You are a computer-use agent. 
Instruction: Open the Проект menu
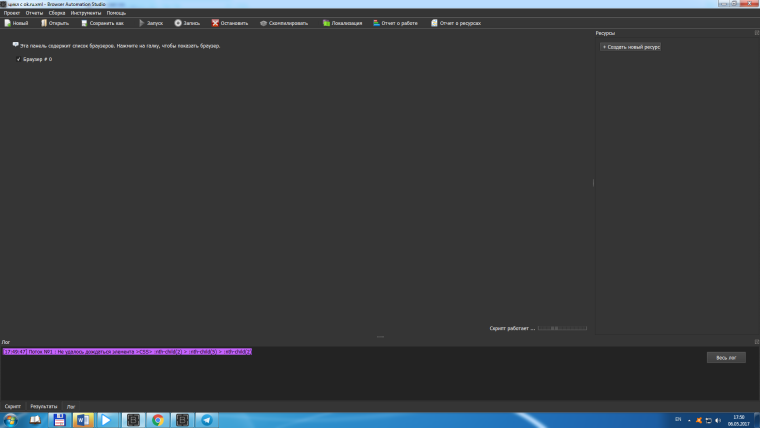point(11,12)
